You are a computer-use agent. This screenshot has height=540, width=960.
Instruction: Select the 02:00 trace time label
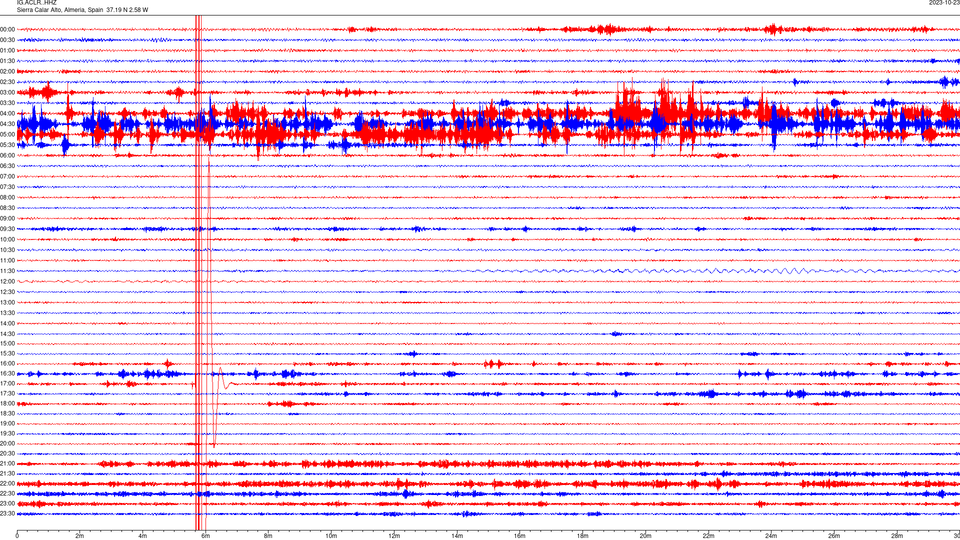coord(7,72)
